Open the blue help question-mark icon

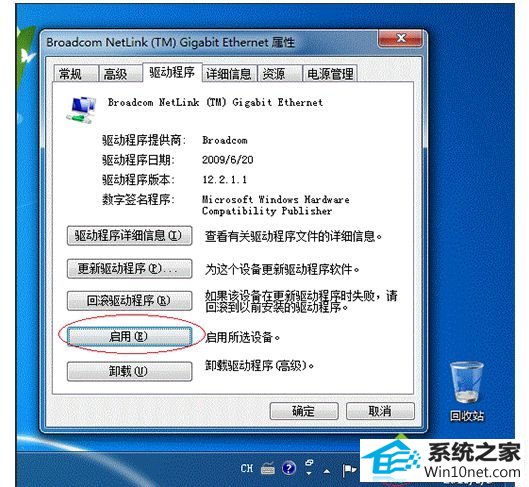pos(289,468)
